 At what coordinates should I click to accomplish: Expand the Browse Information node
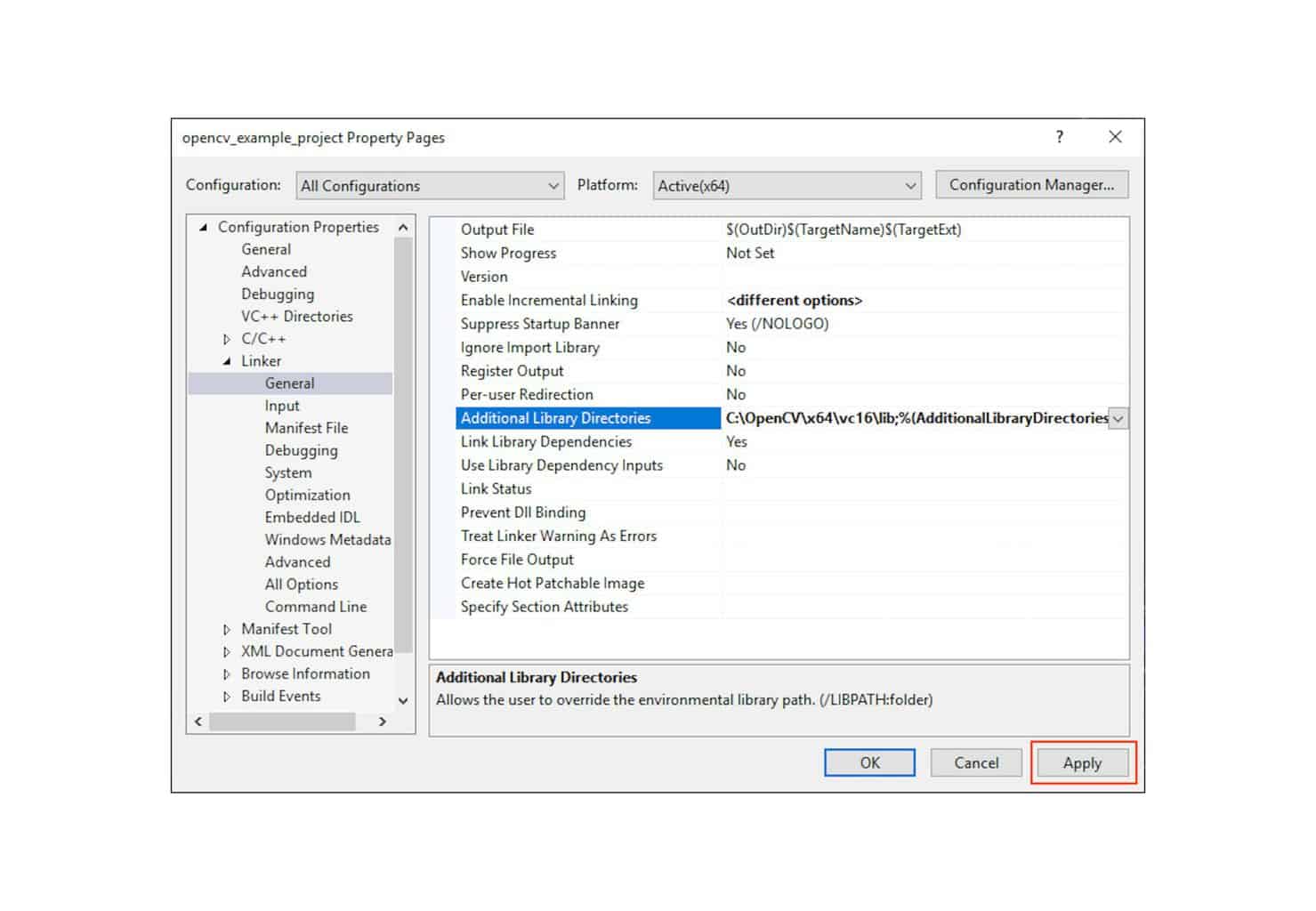coord(227,673)
